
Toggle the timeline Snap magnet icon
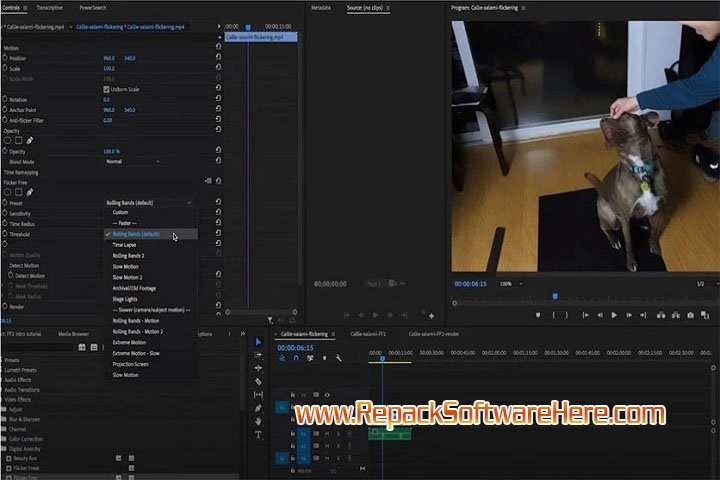coord(296,358)
